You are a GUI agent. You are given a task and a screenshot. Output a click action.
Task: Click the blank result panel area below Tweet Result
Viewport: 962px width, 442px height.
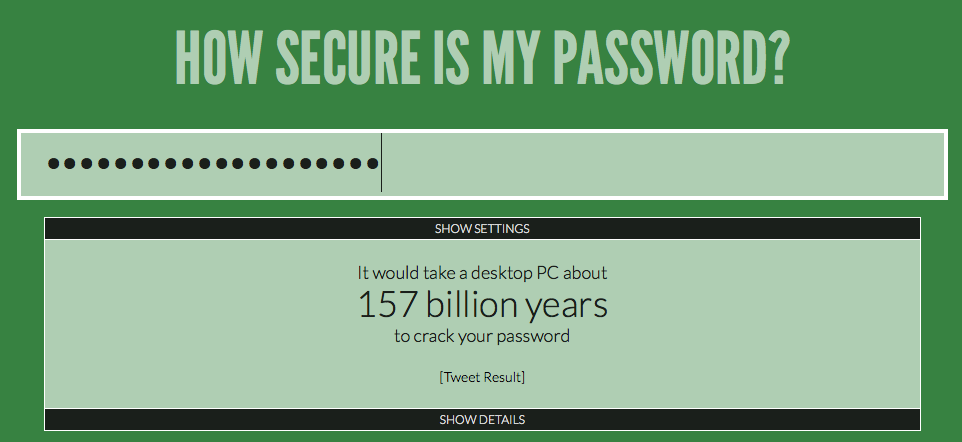coord(482,396)
